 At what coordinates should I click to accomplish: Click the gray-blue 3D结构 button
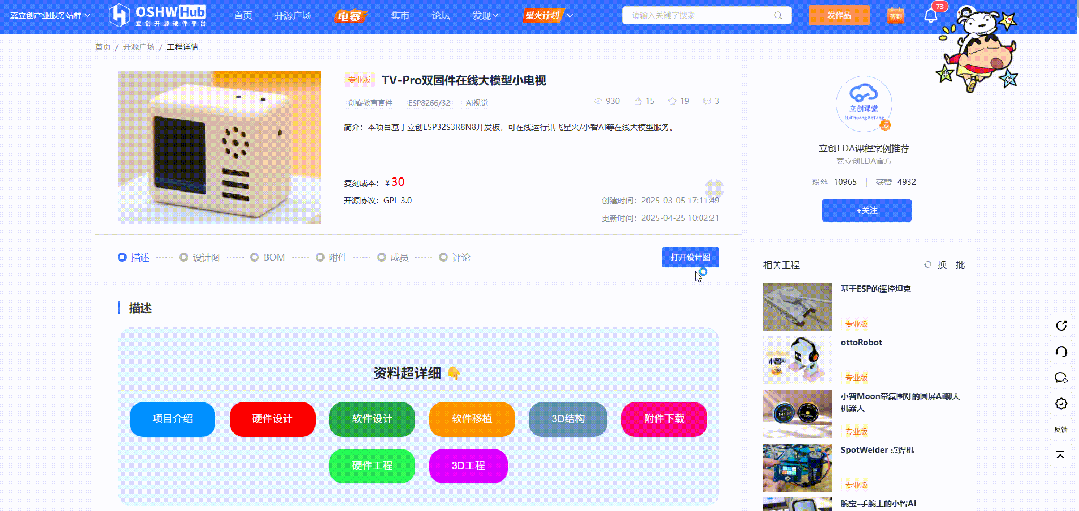coord(568,419)
